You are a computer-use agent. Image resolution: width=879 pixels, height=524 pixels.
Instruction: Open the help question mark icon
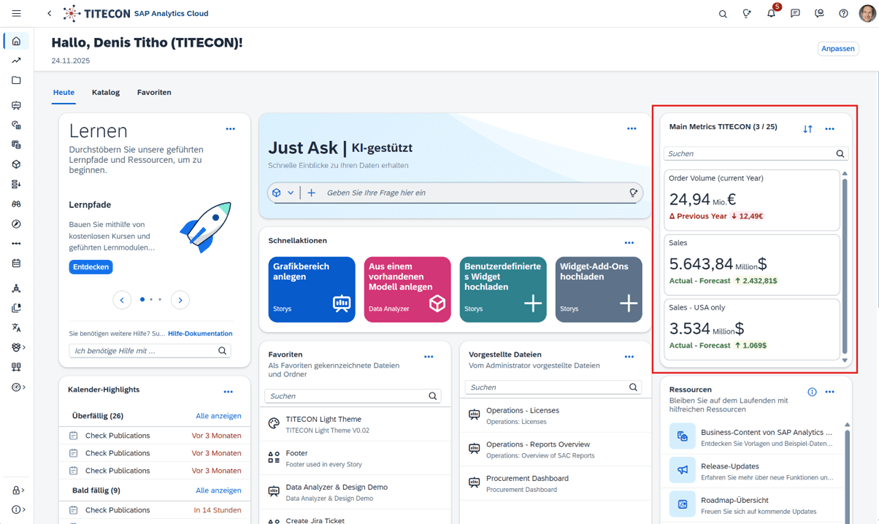click(843, 14)
